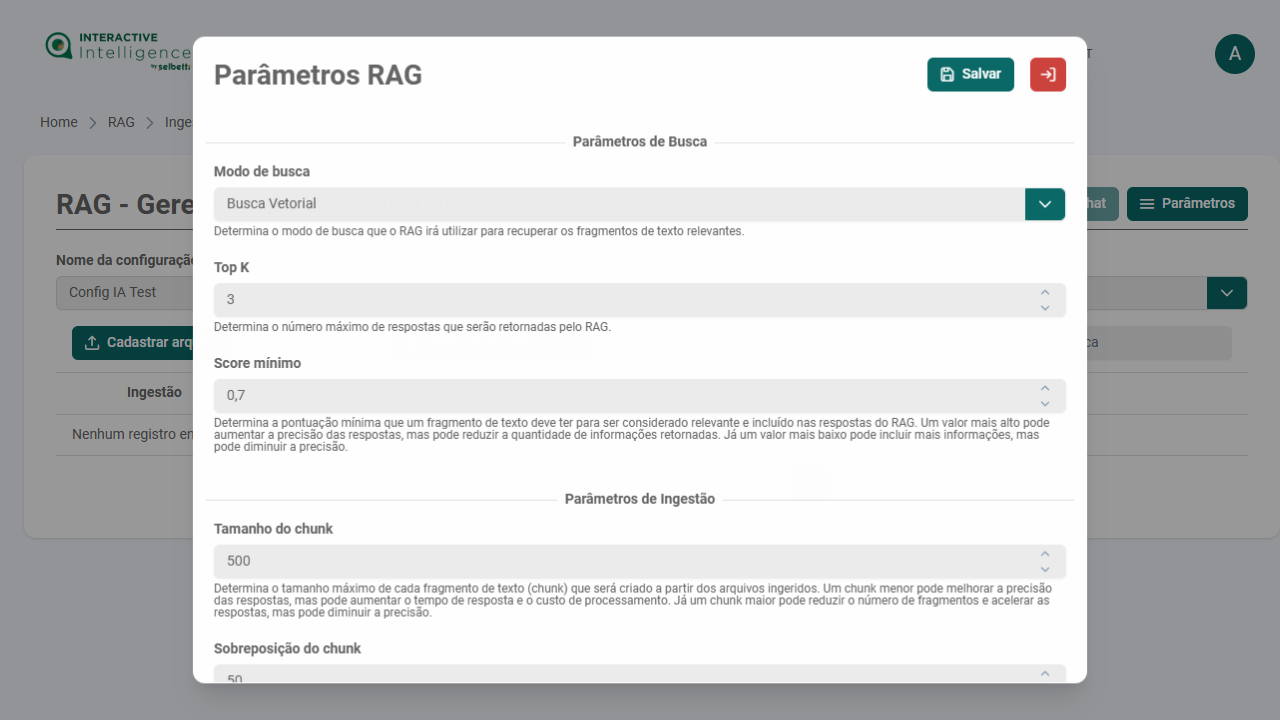Click the 'Score mínimo' label
Viewport: 1280px width, 720px height.
coord(257,363)
